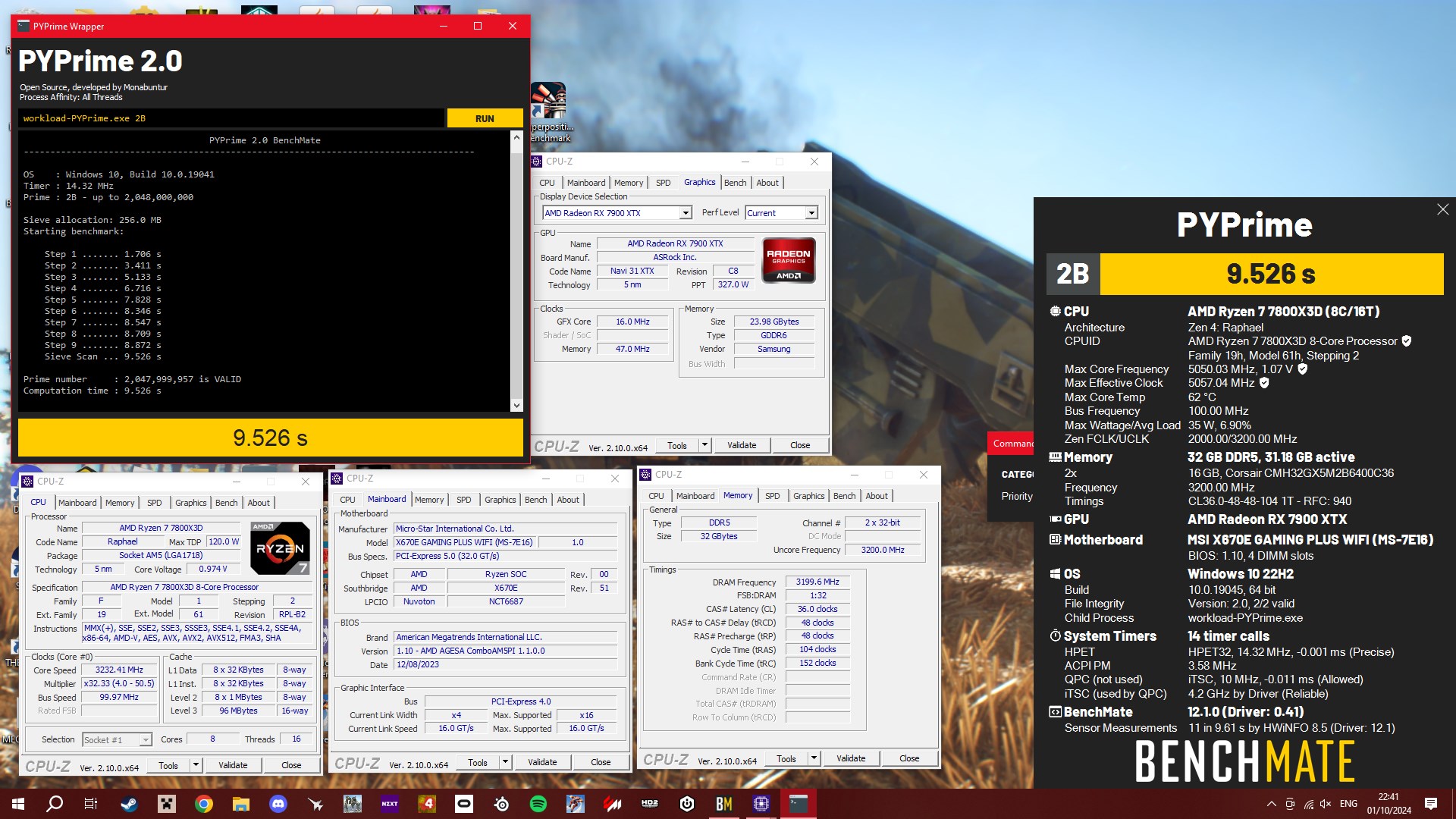Viewport: 1456px width, 819px height.
Task: Click the verified shield beside Max Core Frequency
Action: (x=1303, y=369)
